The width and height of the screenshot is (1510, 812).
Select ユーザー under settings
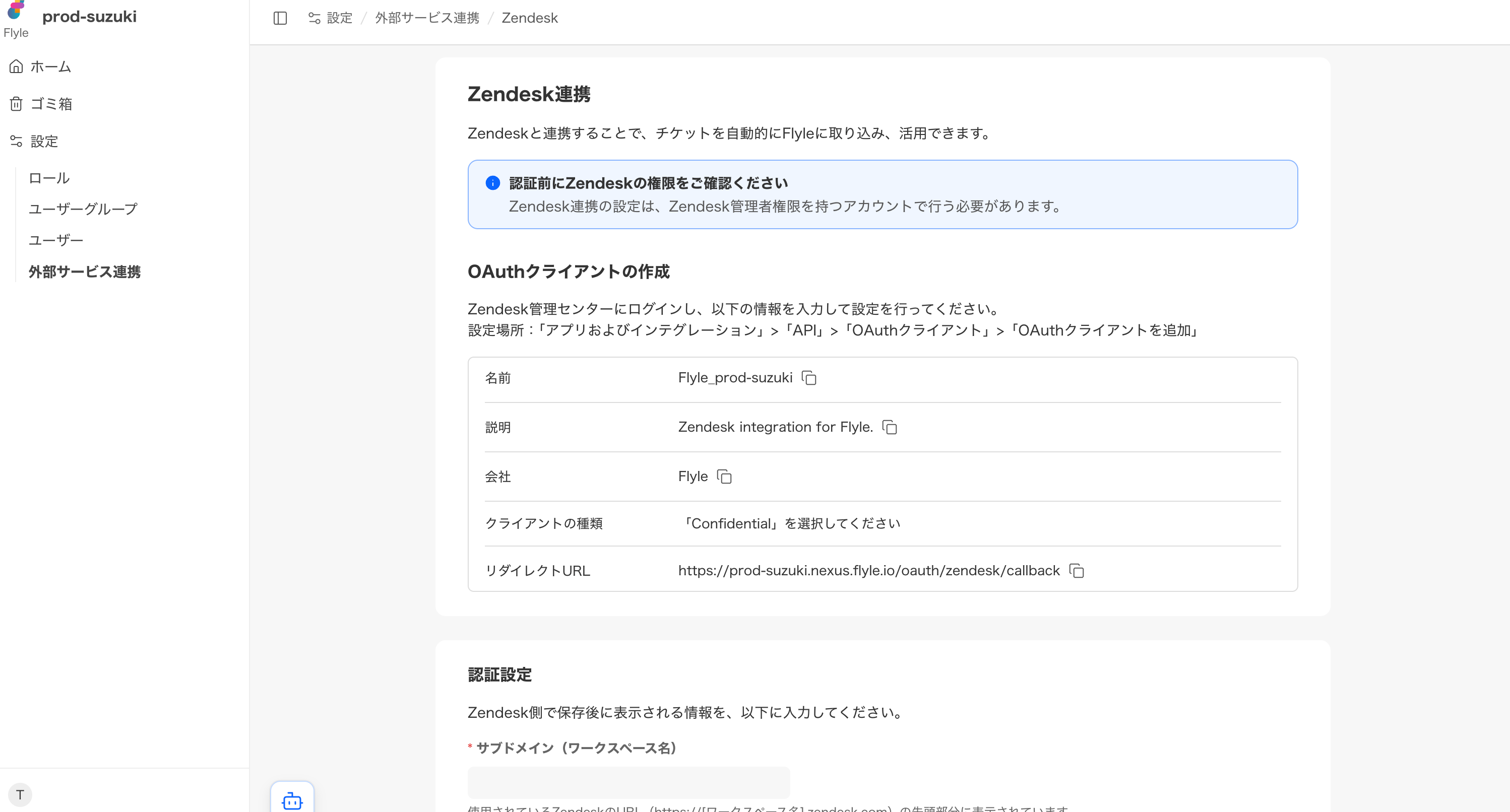(55, 240)
